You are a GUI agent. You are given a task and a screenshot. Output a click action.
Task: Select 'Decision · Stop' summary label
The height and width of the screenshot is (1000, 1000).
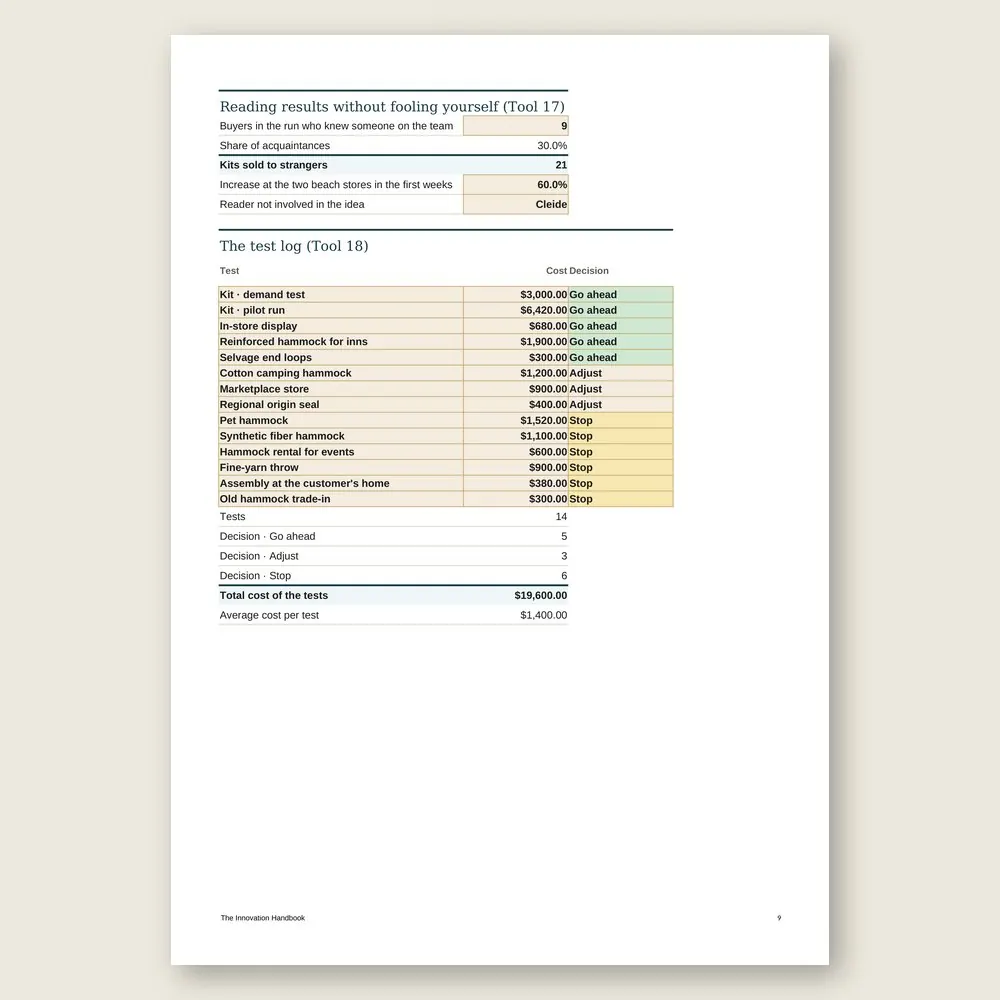pos(255,576)
